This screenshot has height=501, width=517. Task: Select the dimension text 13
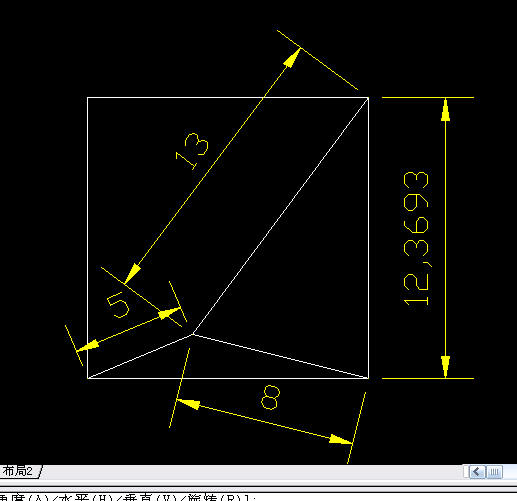[x=193, y=151]
